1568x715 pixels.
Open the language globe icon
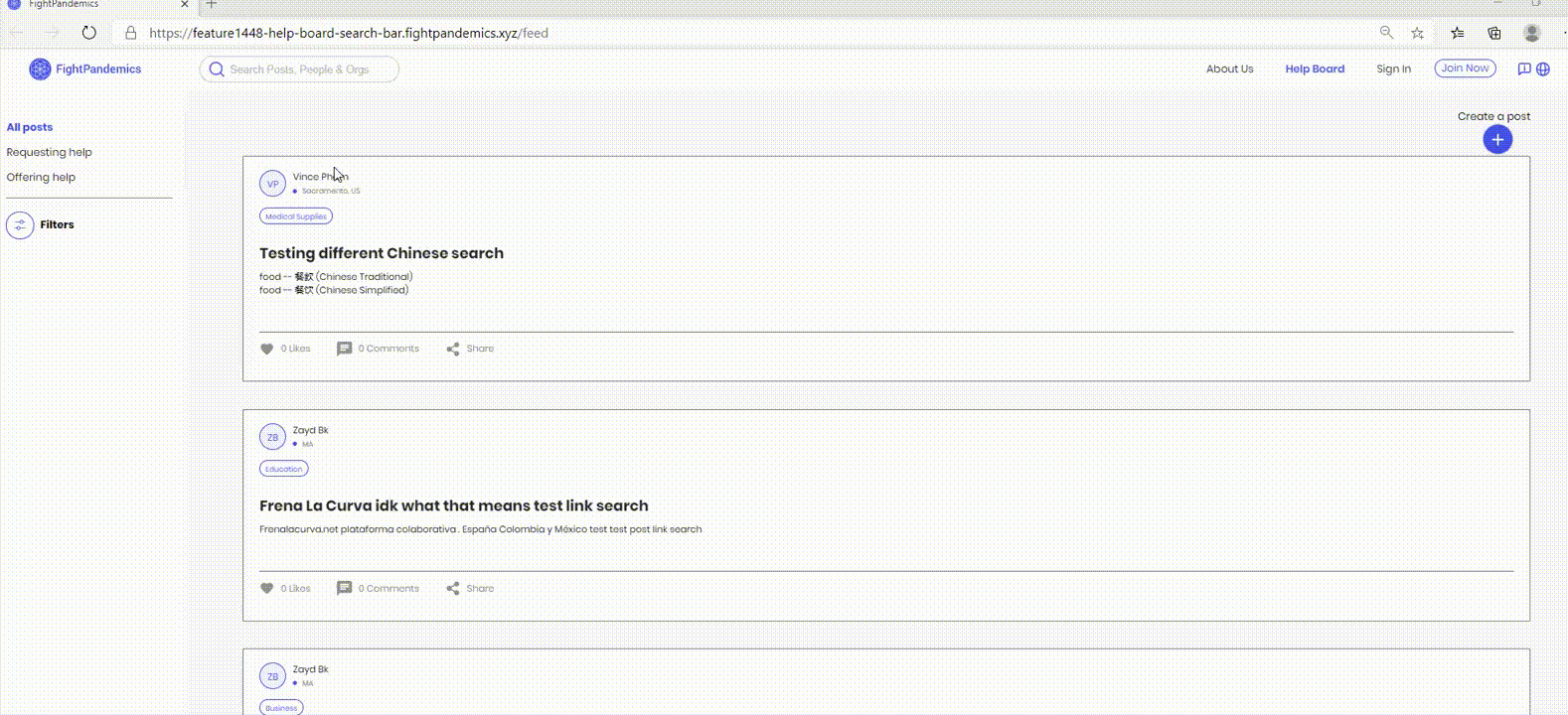[1543, 69]
